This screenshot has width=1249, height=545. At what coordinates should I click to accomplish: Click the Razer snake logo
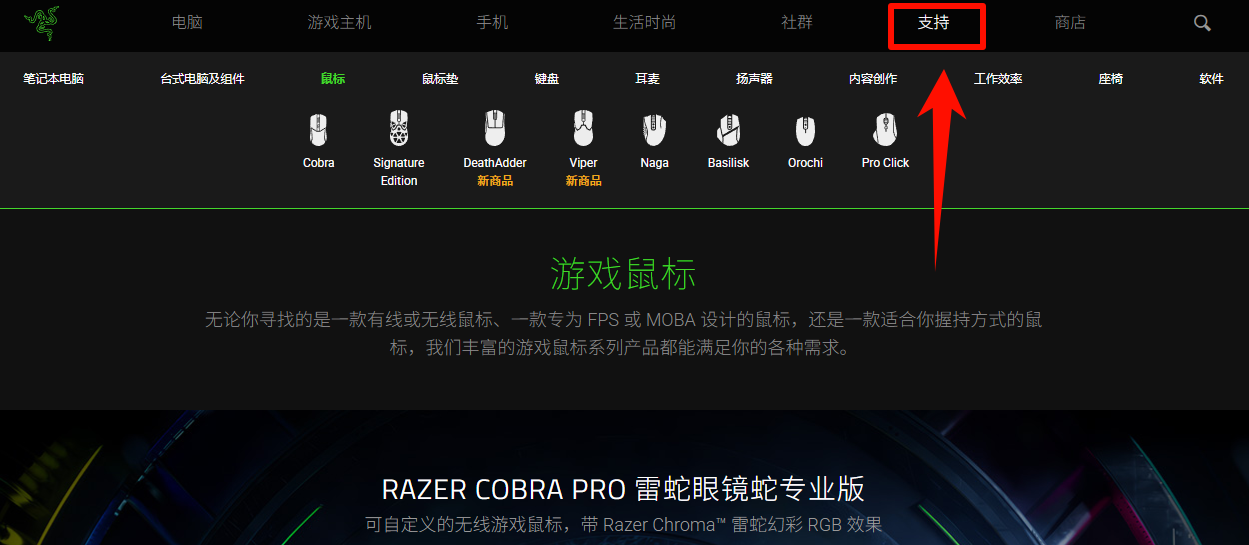click(x=43, y=22)
